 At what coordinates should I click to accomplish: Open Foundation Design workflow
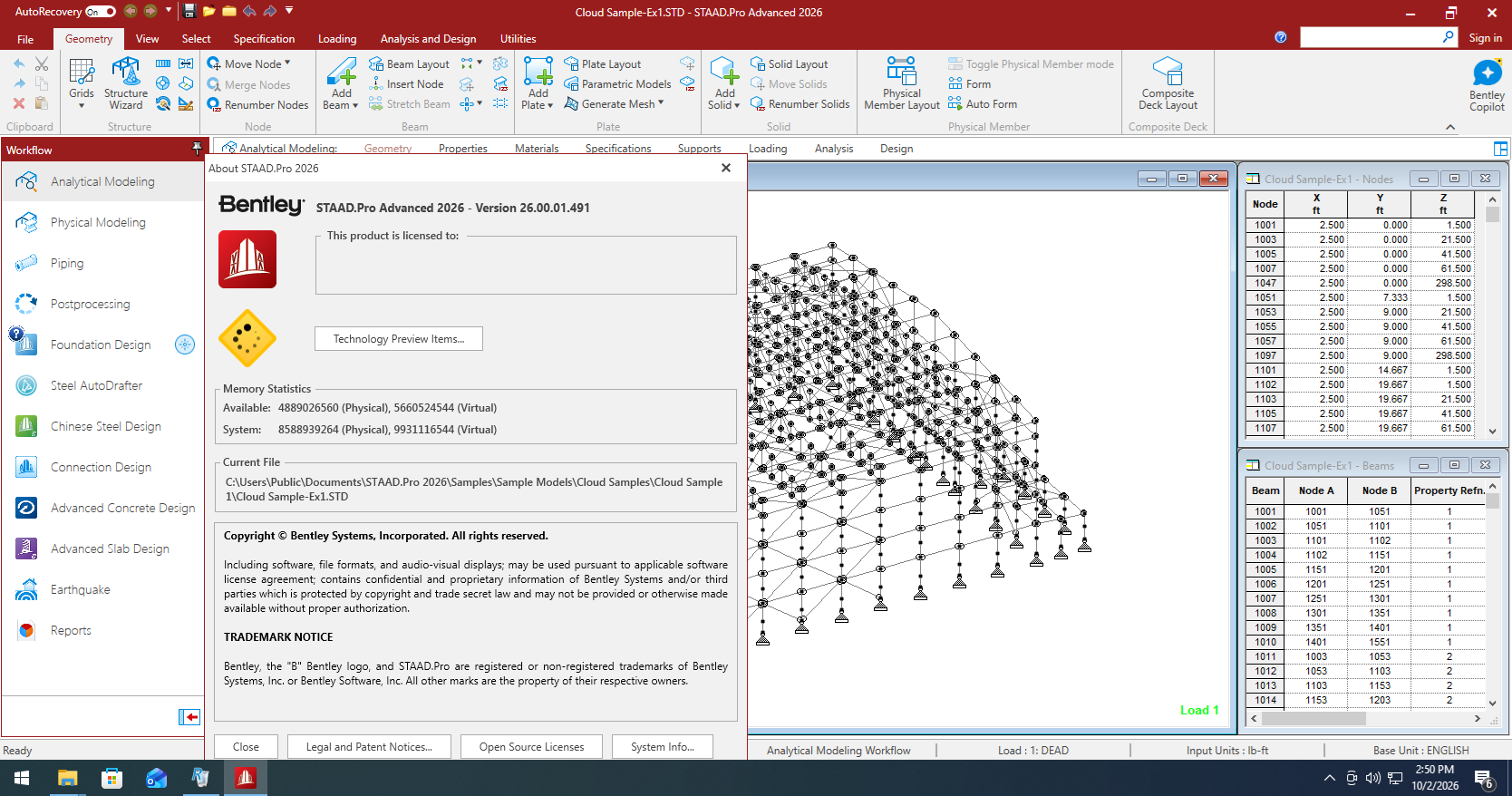[x=102, y=345]
